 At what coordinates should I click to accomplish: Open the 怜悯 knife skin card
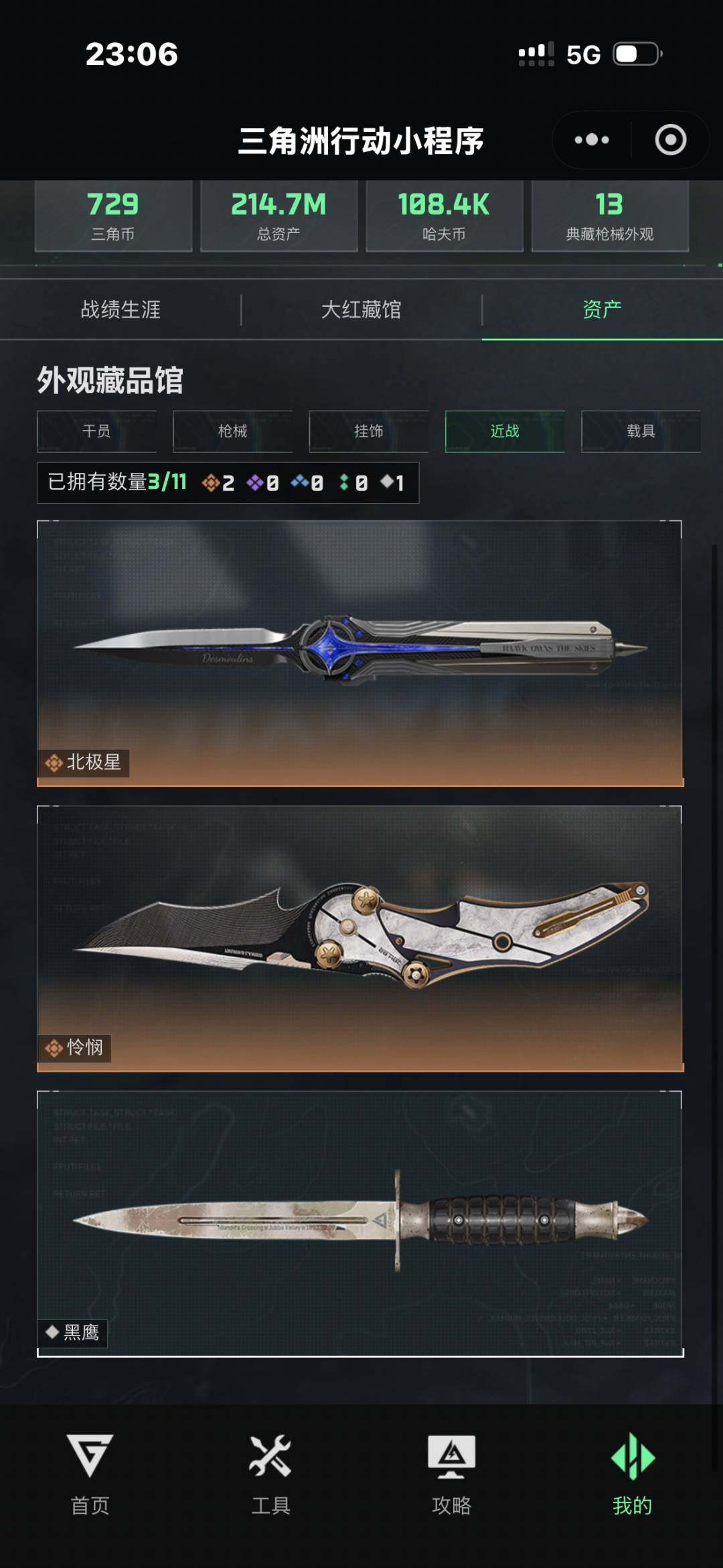[x=360, y=938]
